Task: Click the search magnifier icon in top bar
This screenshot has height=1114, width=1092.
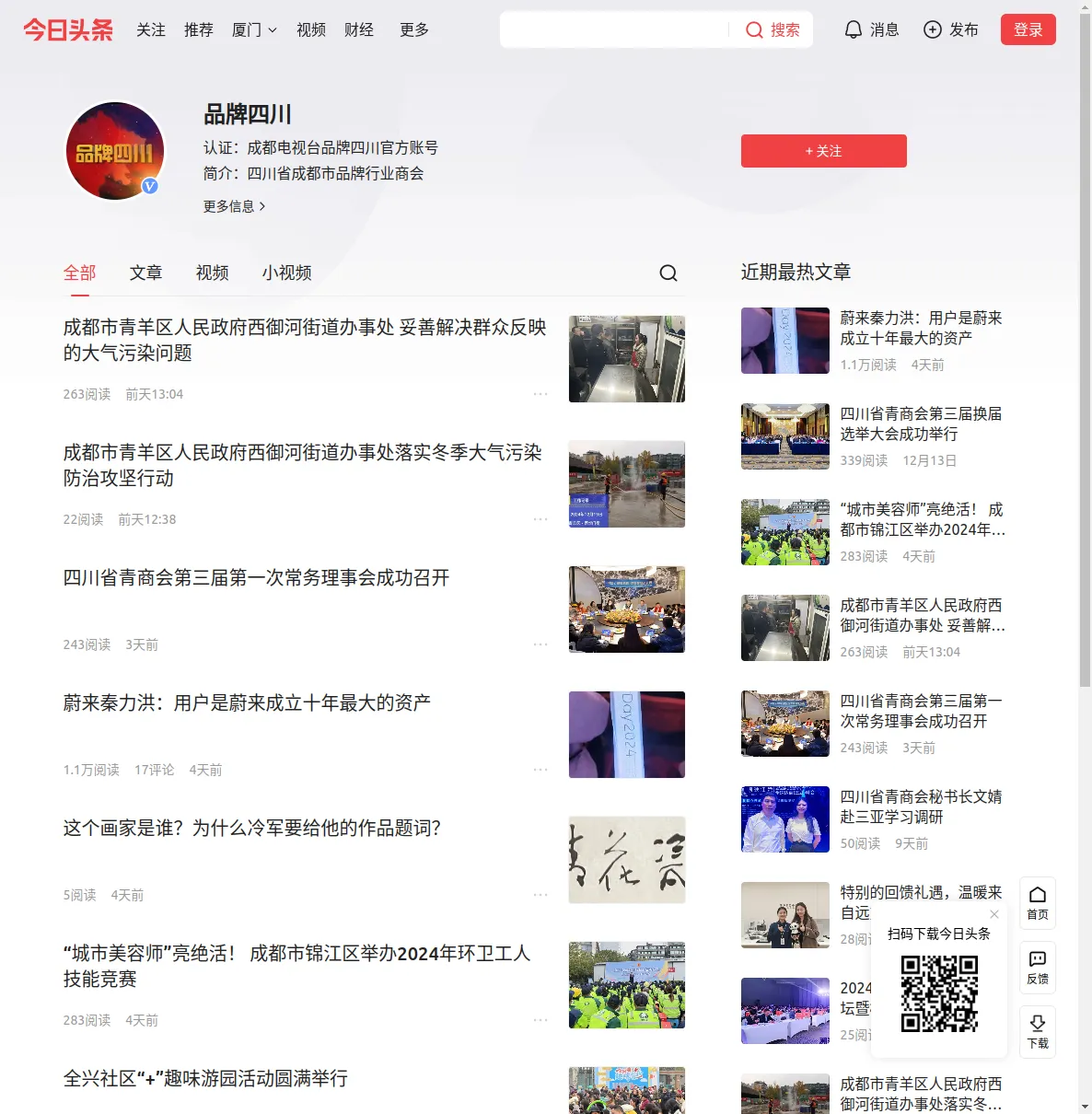Action: pyautogui.click(x=754, y=29)
